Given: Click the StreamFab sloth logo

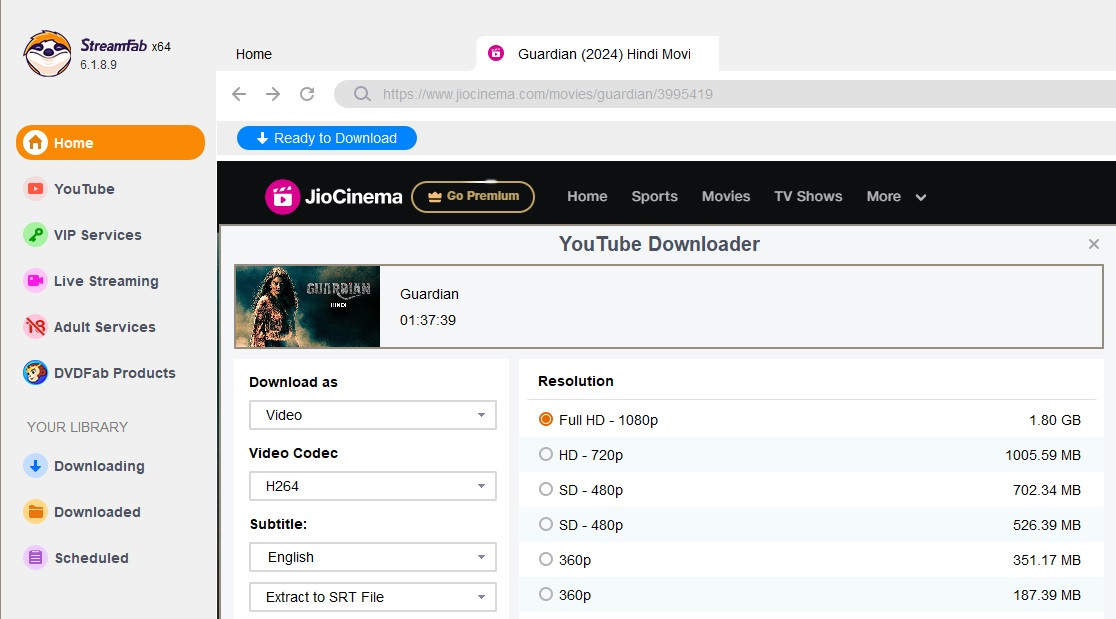Looking at the screenshot, I should tap(48, 54).
